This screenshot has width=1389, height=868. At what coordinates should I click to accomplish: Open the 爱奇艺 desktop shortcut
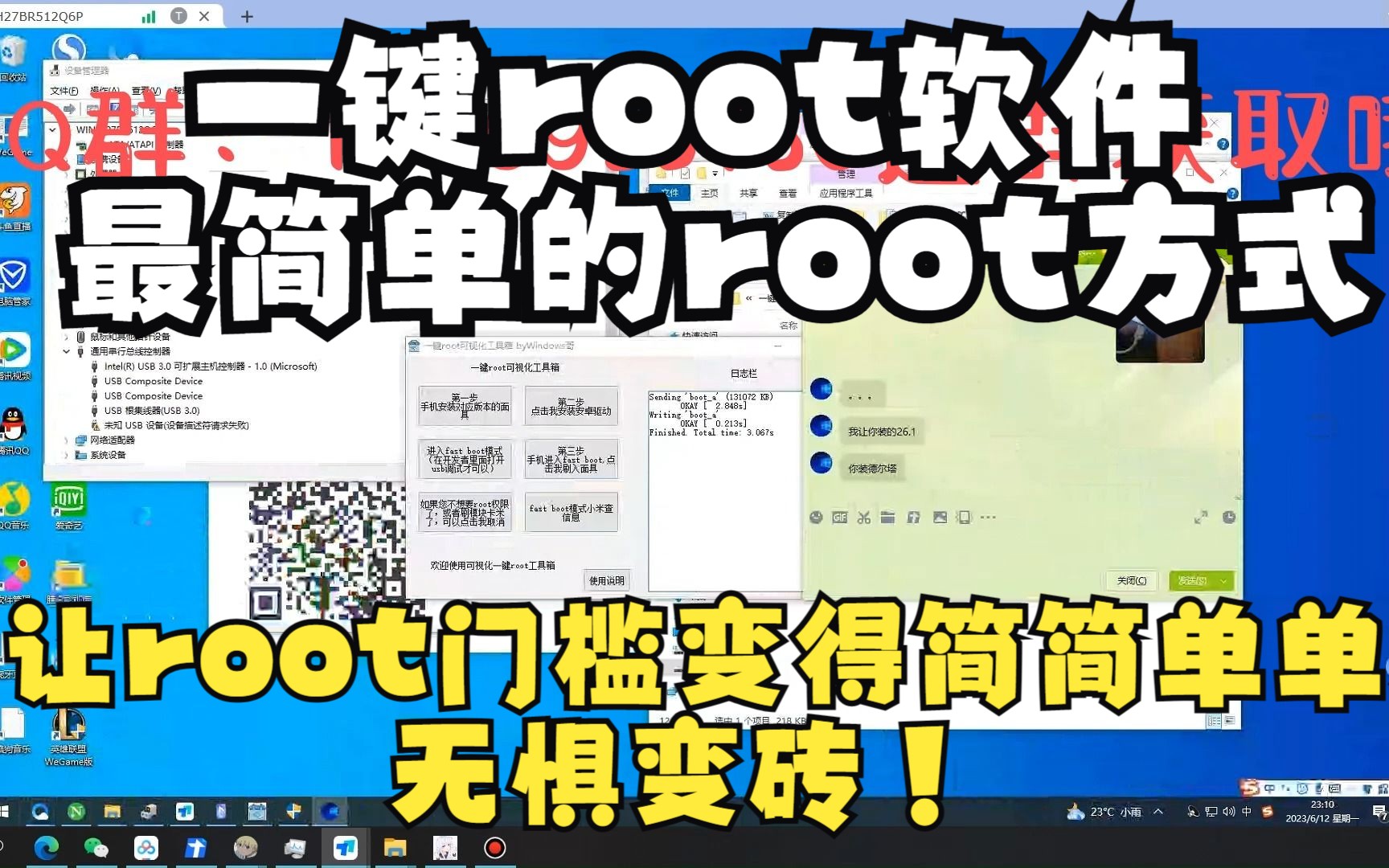68,506
